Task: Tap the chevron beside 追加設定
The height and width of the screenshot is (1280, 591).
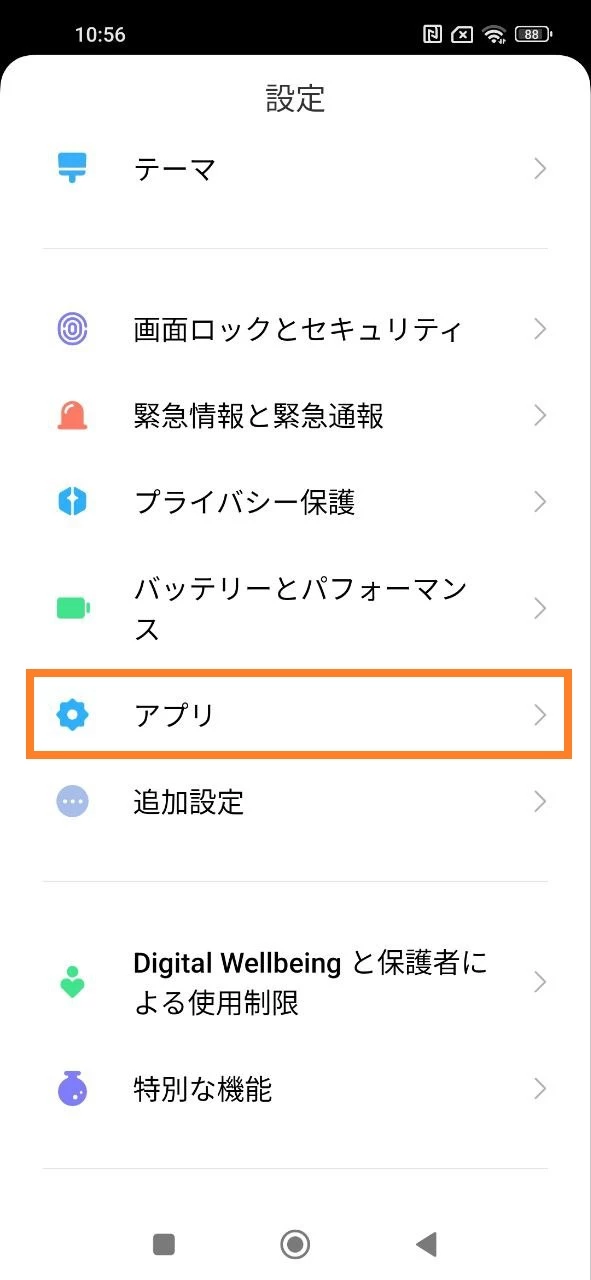Action: pyautogui.click(x=540, y=801)
